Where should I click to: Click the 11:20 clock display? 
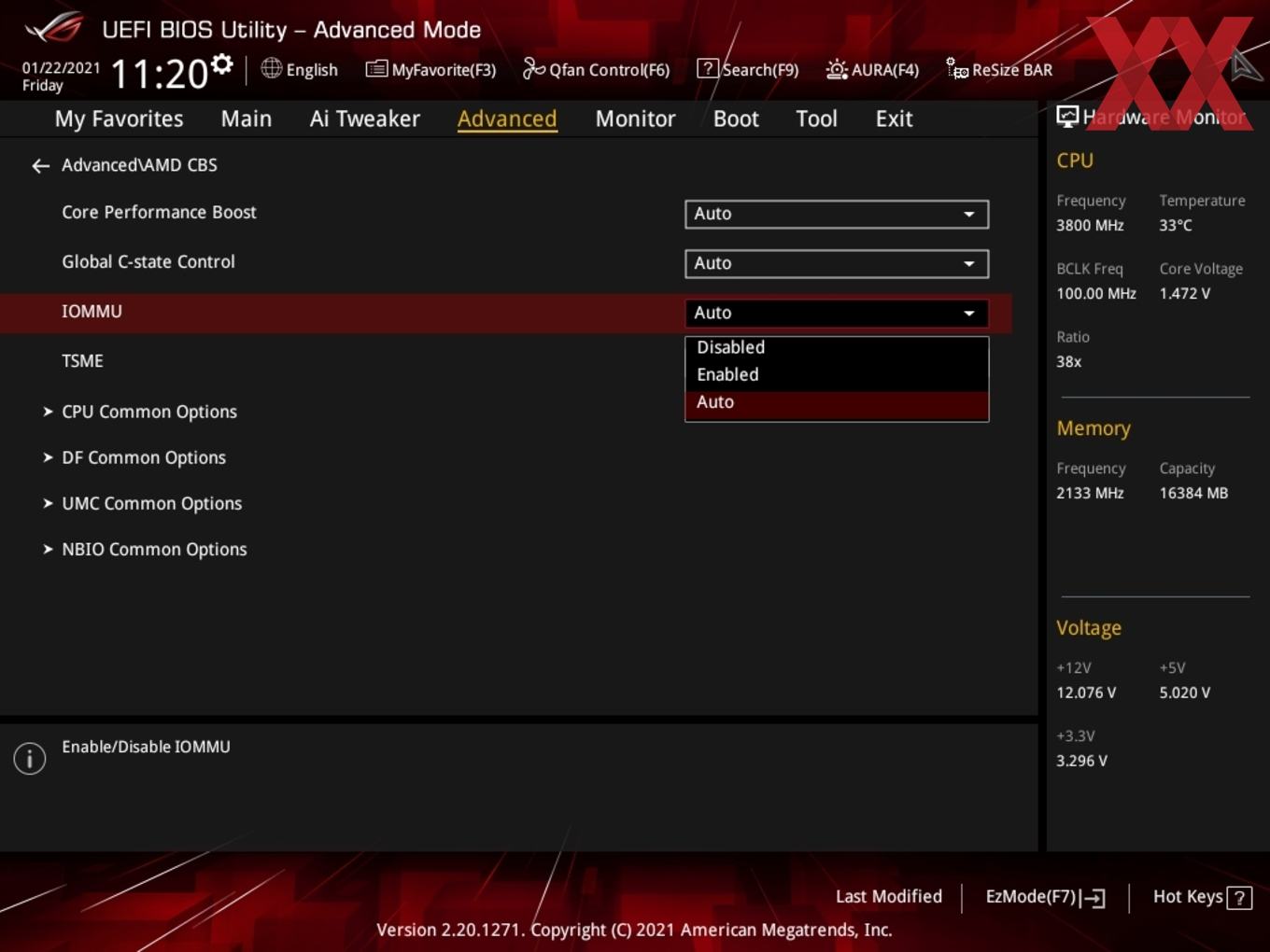[x=159, y=75]
